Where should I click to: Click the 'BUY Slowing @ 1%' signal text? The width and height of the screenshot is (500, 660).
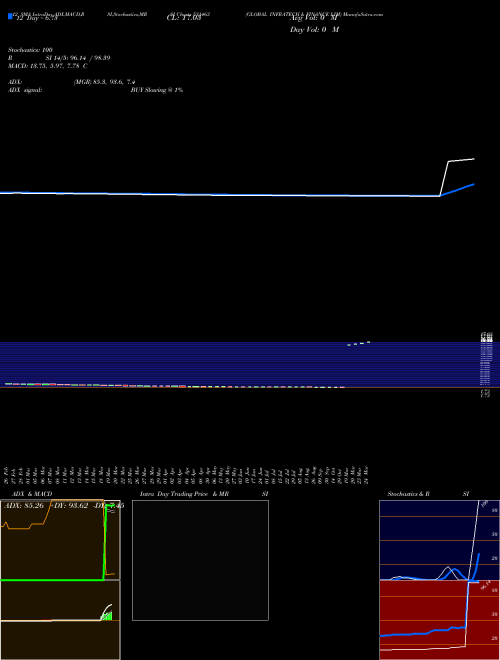point(157,90)
